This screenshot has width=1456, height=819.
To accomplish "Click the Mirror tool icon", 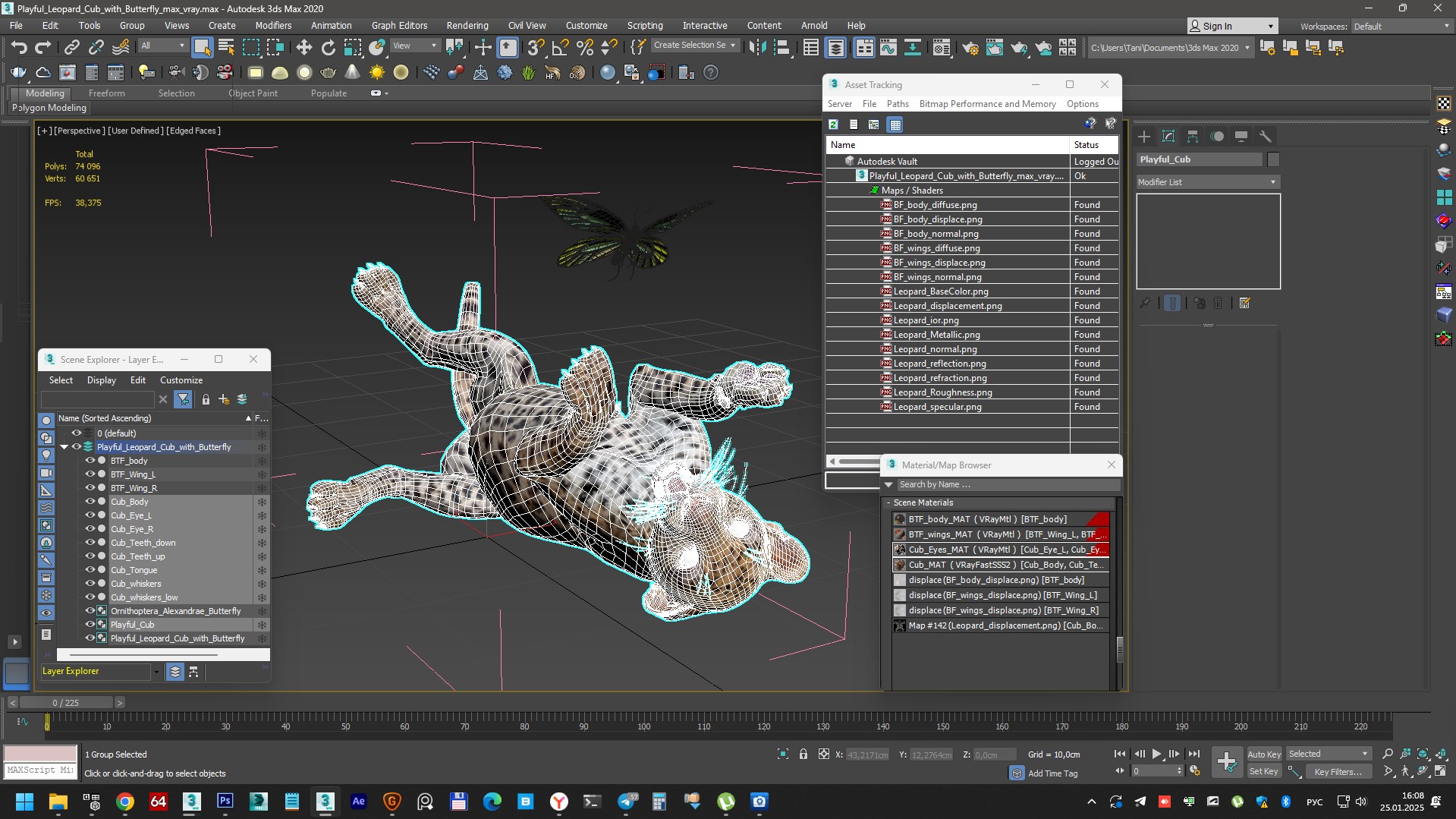I will tap(756, 48).
